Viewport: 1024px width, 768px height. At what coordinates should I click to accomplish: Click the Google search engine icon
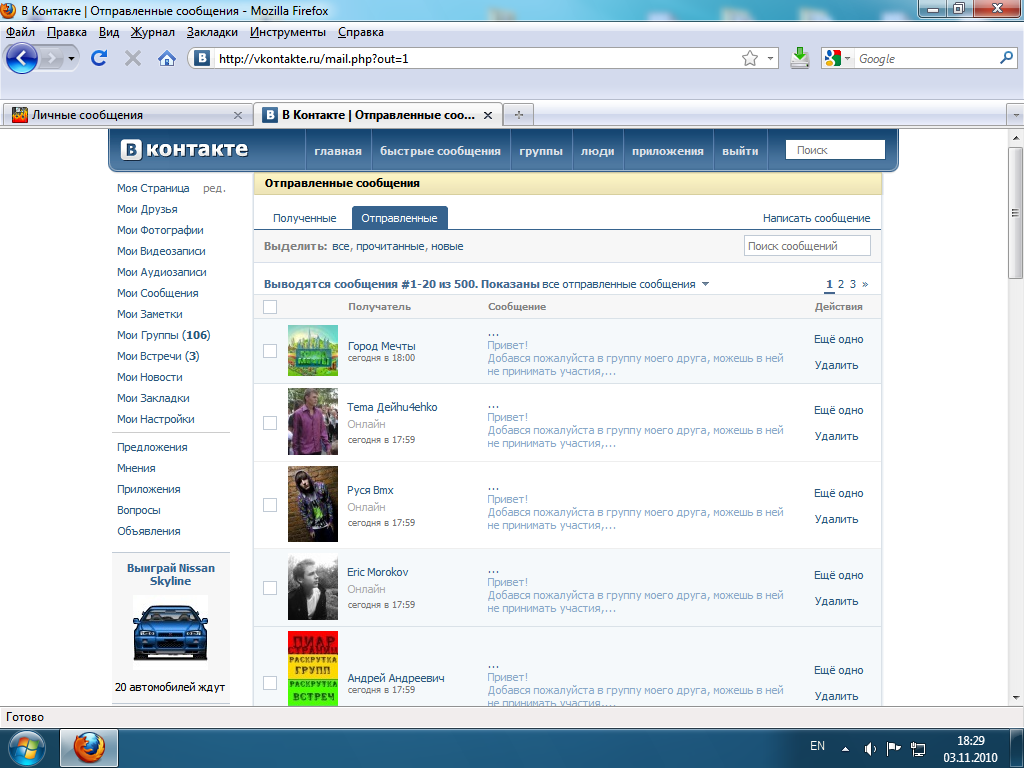833,59
